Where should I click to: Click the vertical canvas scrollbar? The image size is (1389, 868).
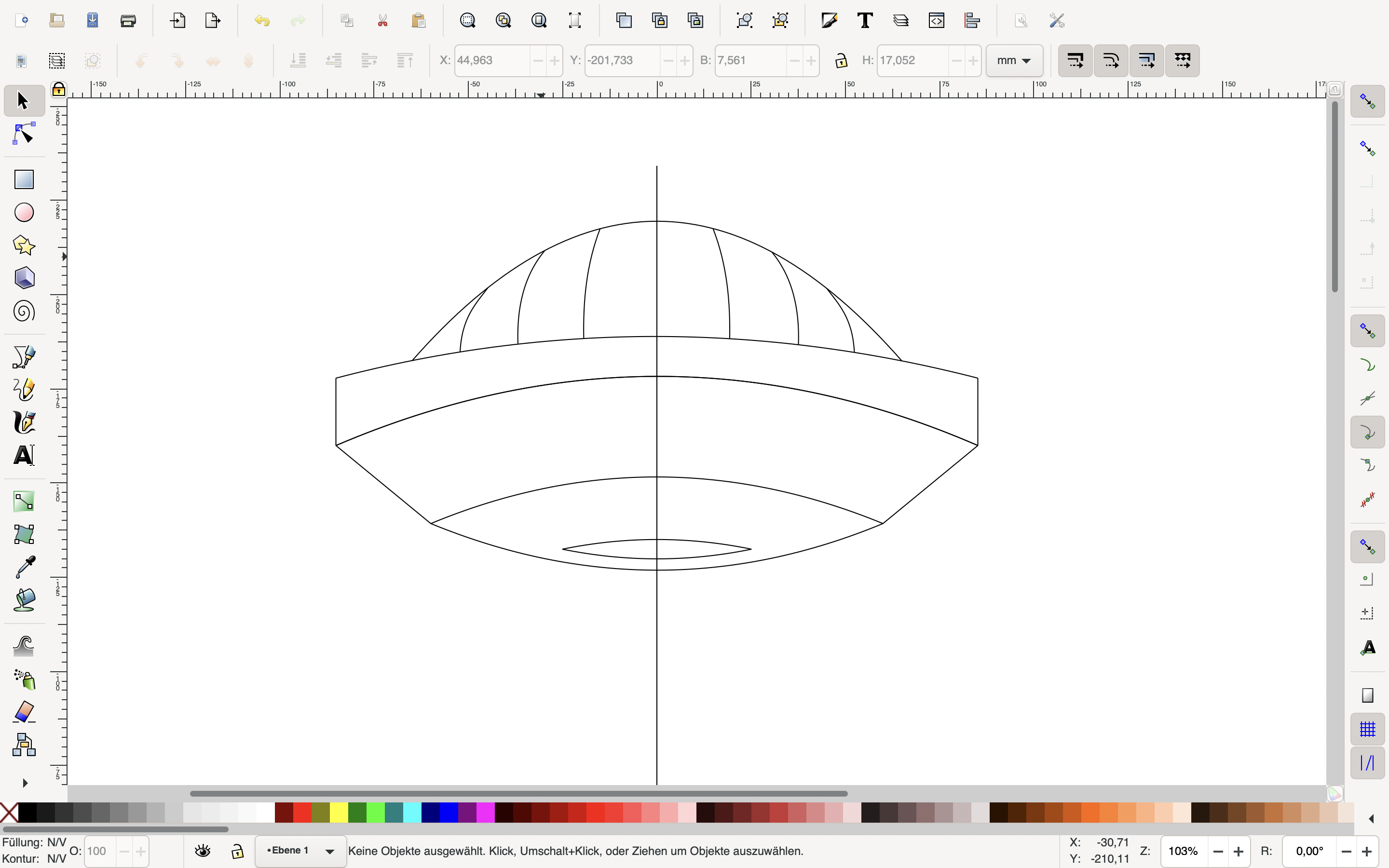(1335, 196)
